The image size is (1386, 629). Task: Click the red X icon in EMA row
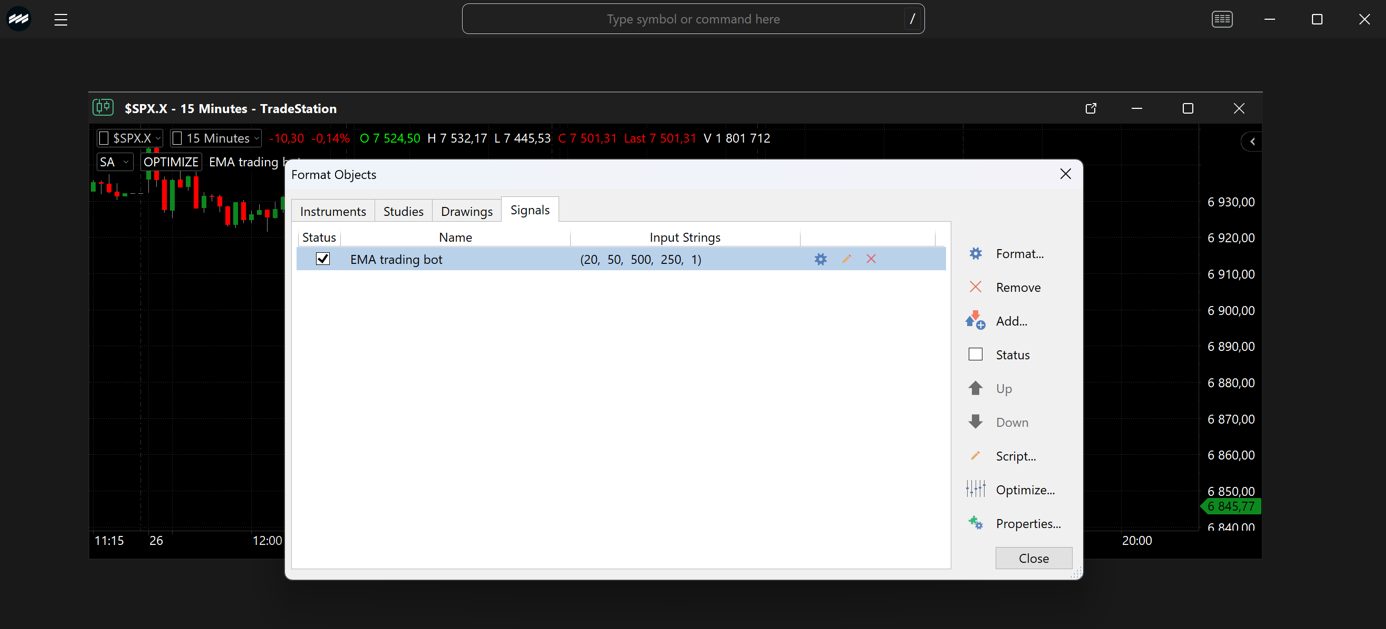click(x=872, y=259)
